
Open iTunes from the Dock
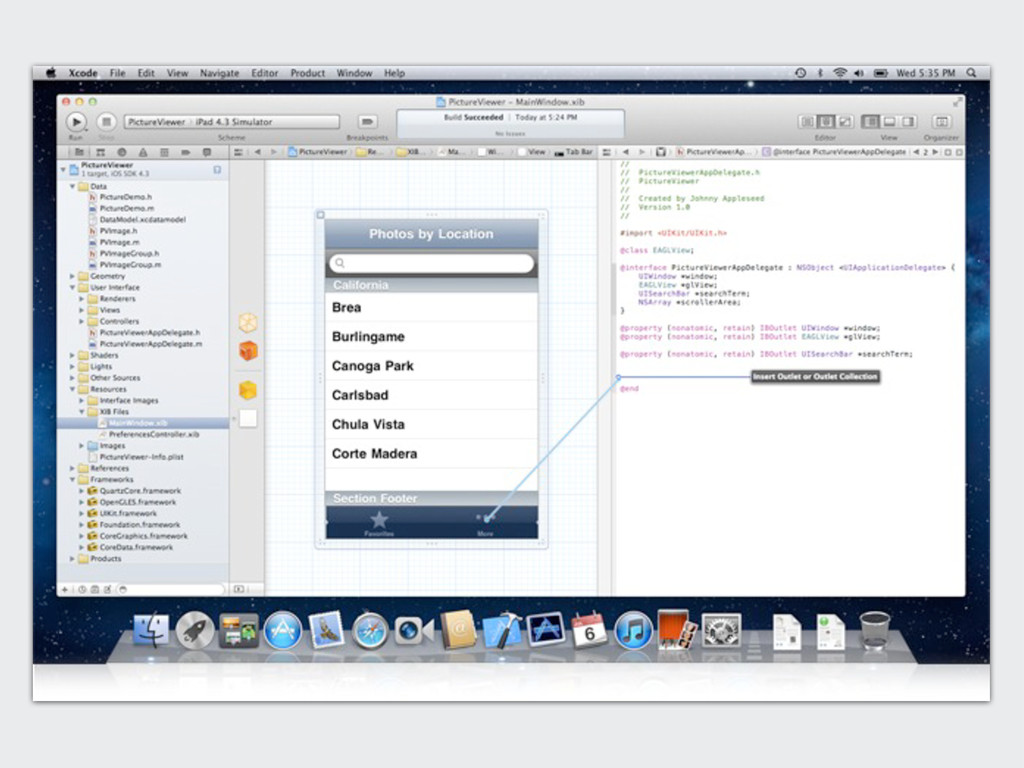pyautogui.click(x=633, y=631)
